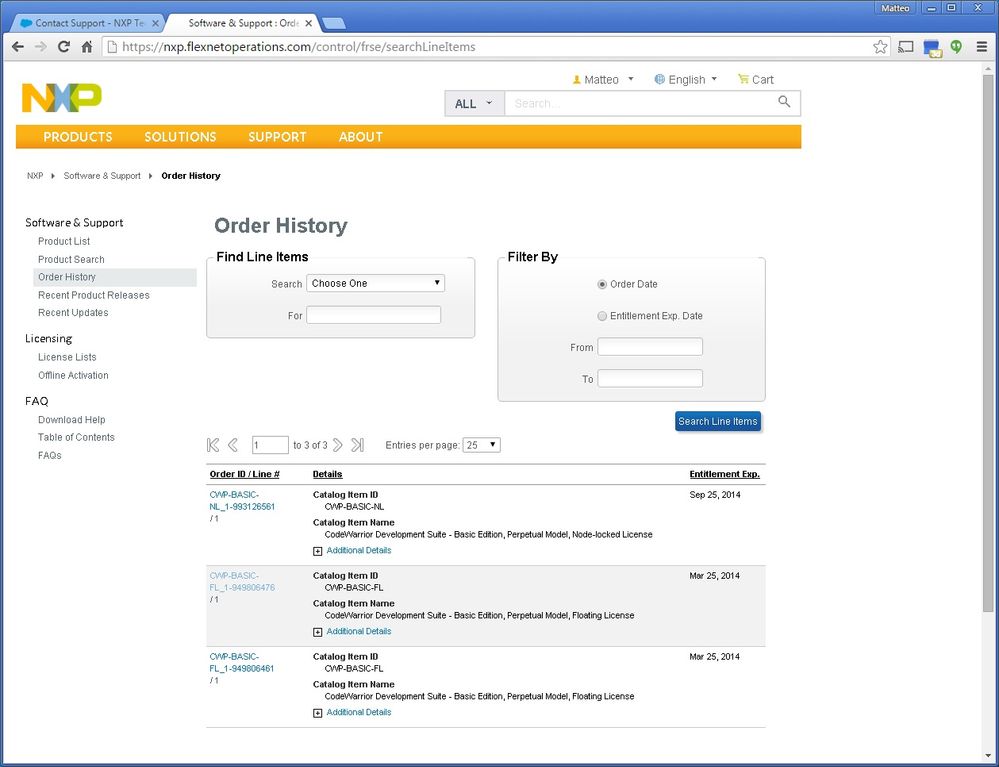Open the PRODUCTS menu
Image resolution: width=999 pixels, height=767 pixels.
click(78, 137)
